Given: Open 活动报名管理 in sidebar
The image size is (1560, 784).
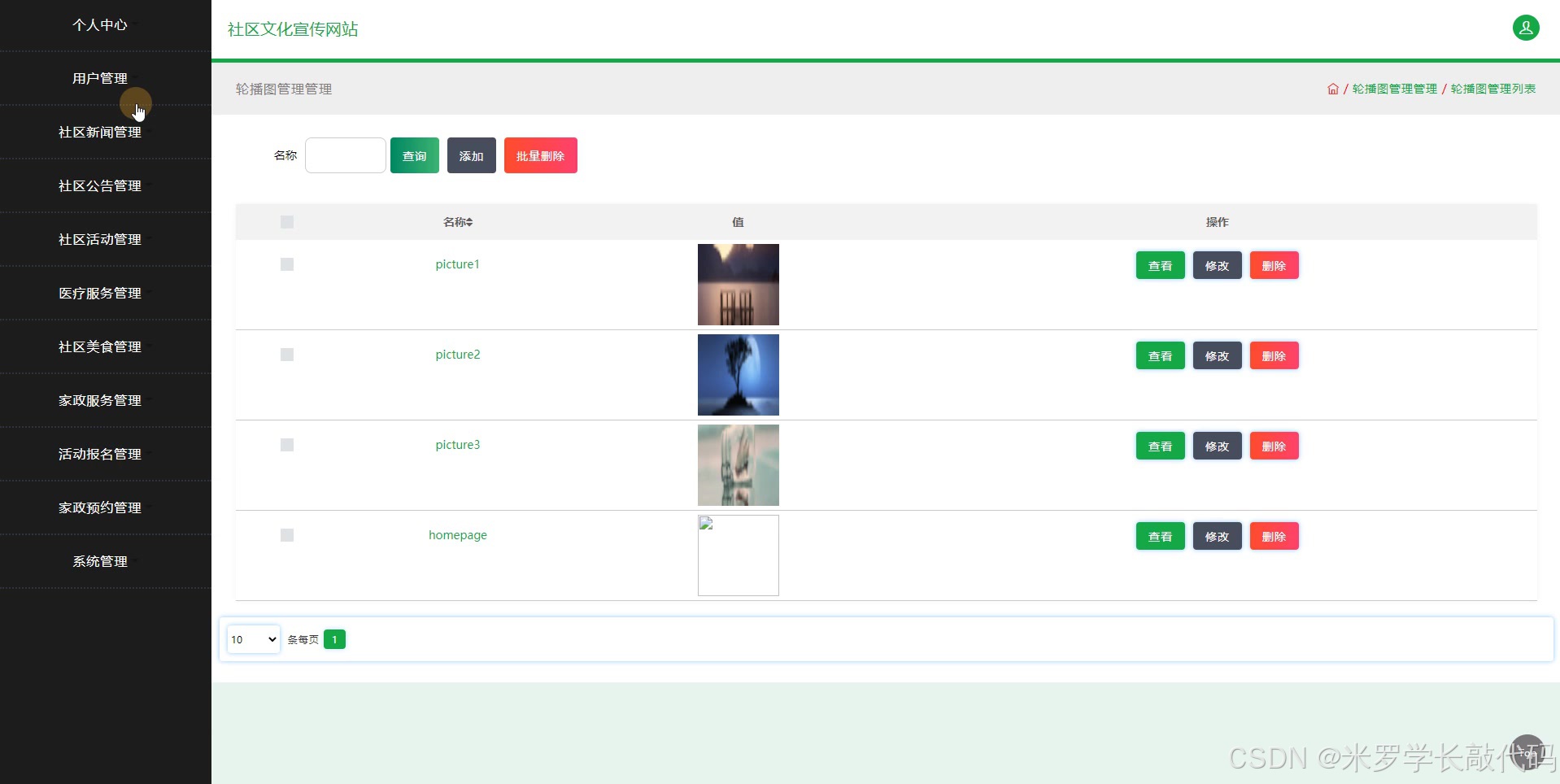Looking at the screenshot, I should (x=100, y=455).
